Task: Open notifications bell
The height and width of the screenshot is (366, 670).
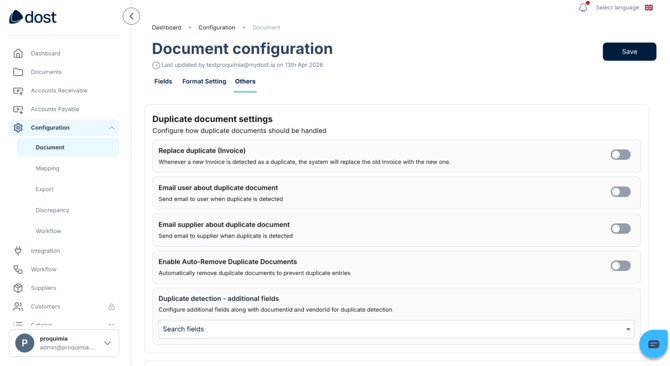Action: point(583,7)
